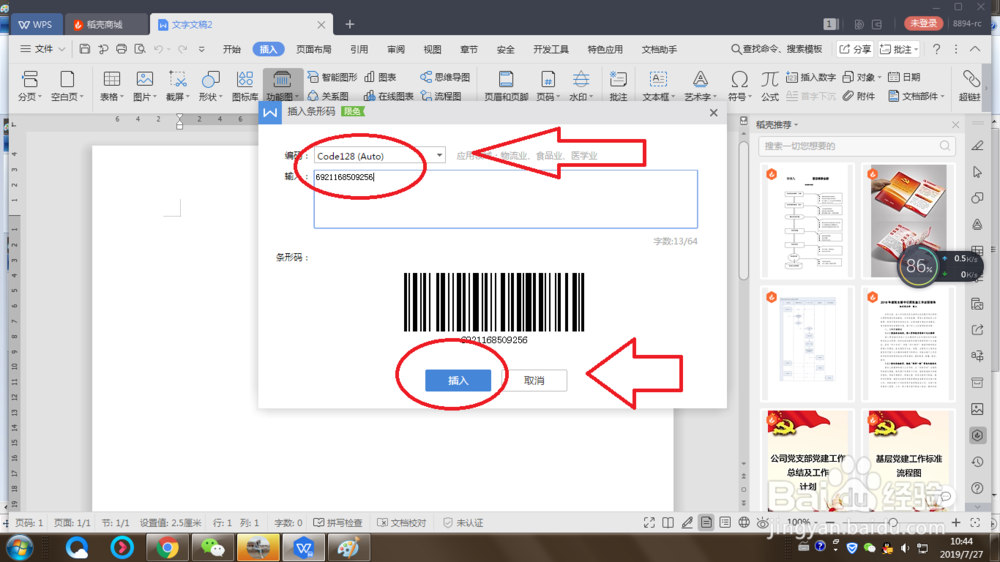Click the 分享 share button
Image resolution: width=1000 pixels, height=562 pixels.
855,49
